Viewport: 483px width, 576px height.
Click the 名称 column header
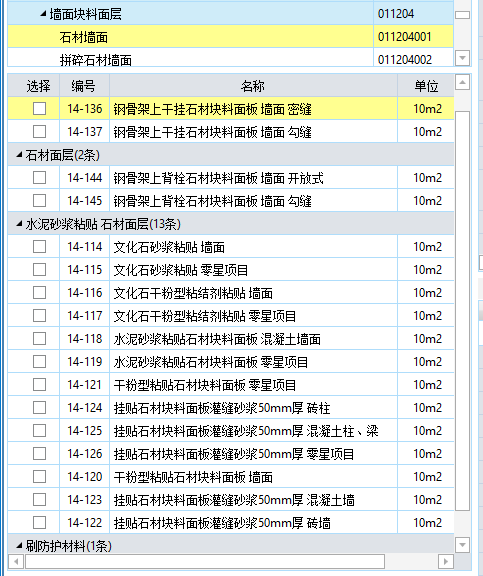(253, 86)
